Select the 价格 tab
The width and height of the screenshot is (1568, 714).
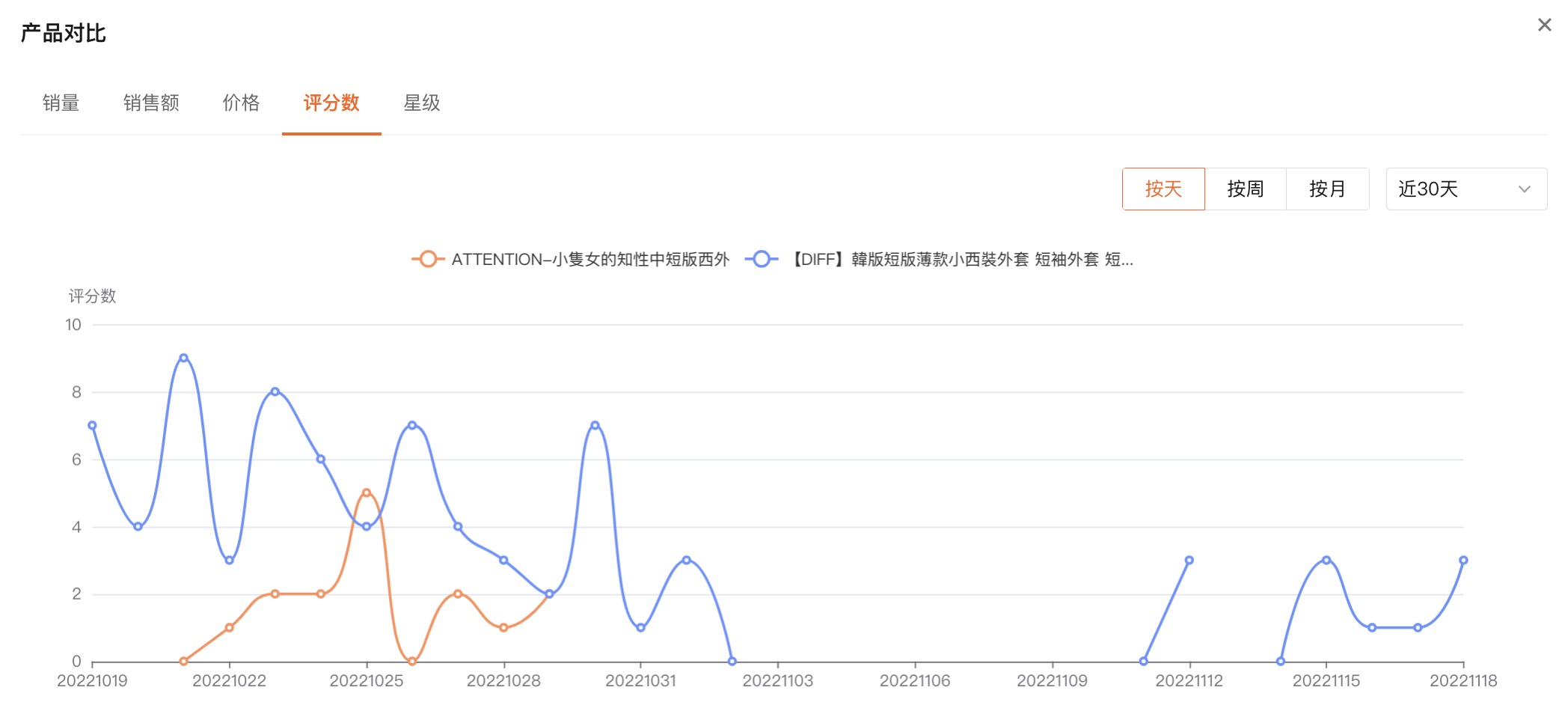[241, 103]
